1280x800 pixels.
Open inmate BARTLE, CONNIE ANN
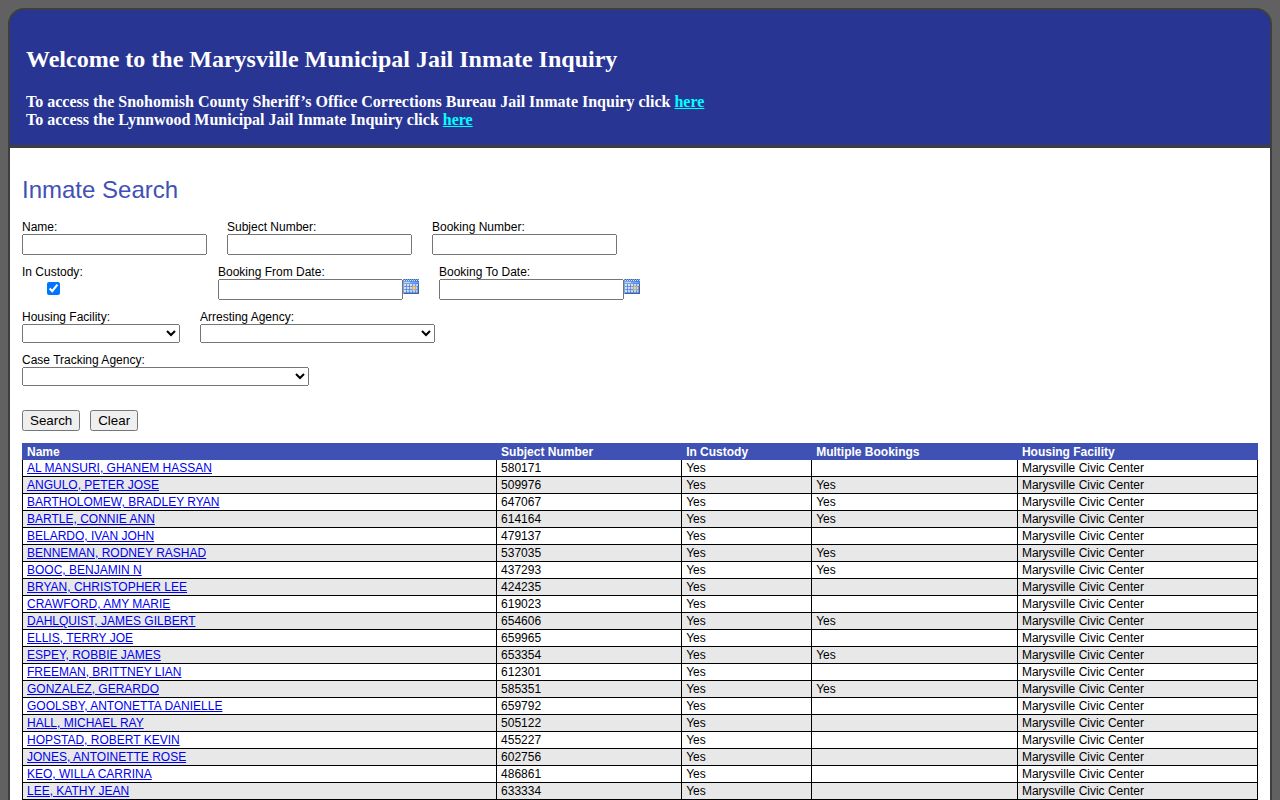pos(91,519)
